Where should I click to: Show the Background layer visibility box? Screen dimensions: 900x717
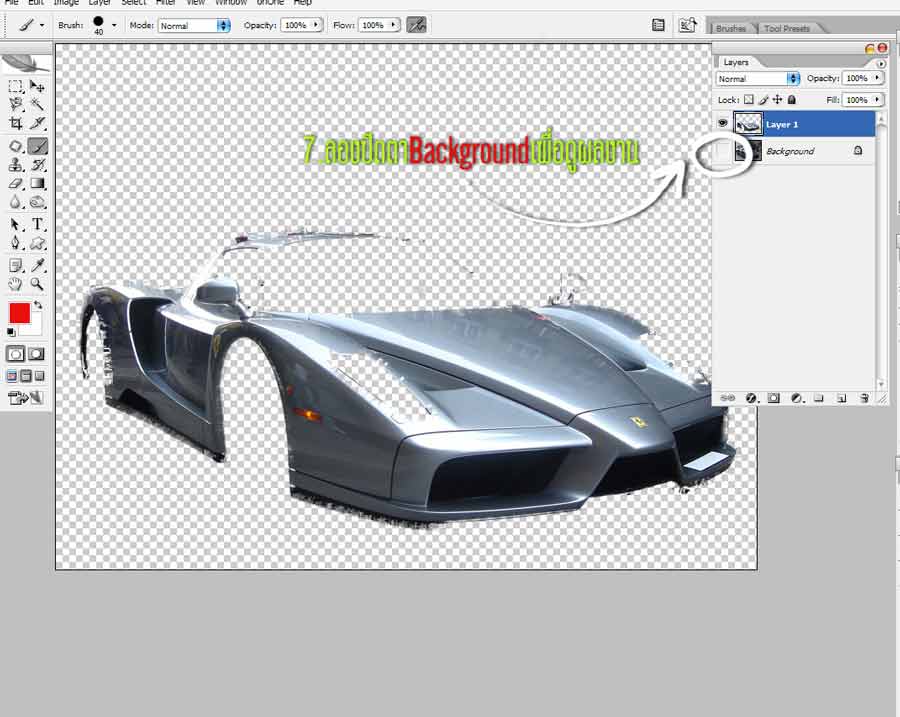pos(723,151)
